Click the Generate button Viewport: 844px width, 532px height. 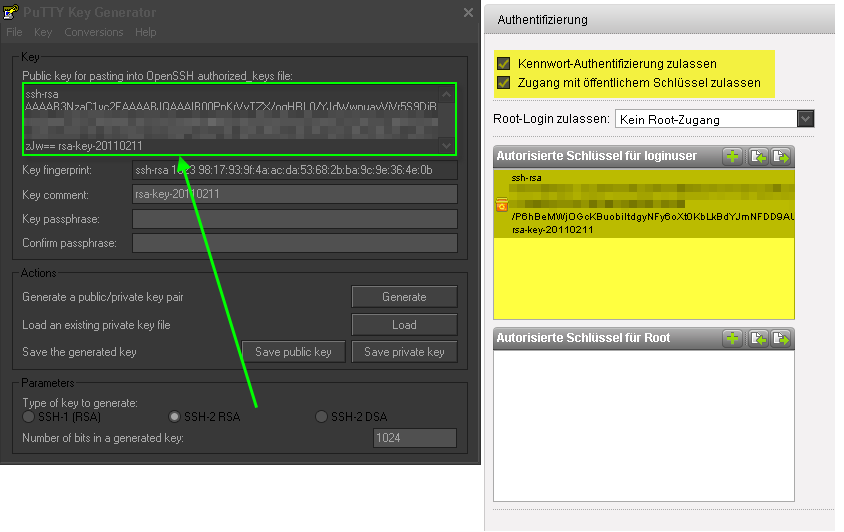tap(404, 297)
